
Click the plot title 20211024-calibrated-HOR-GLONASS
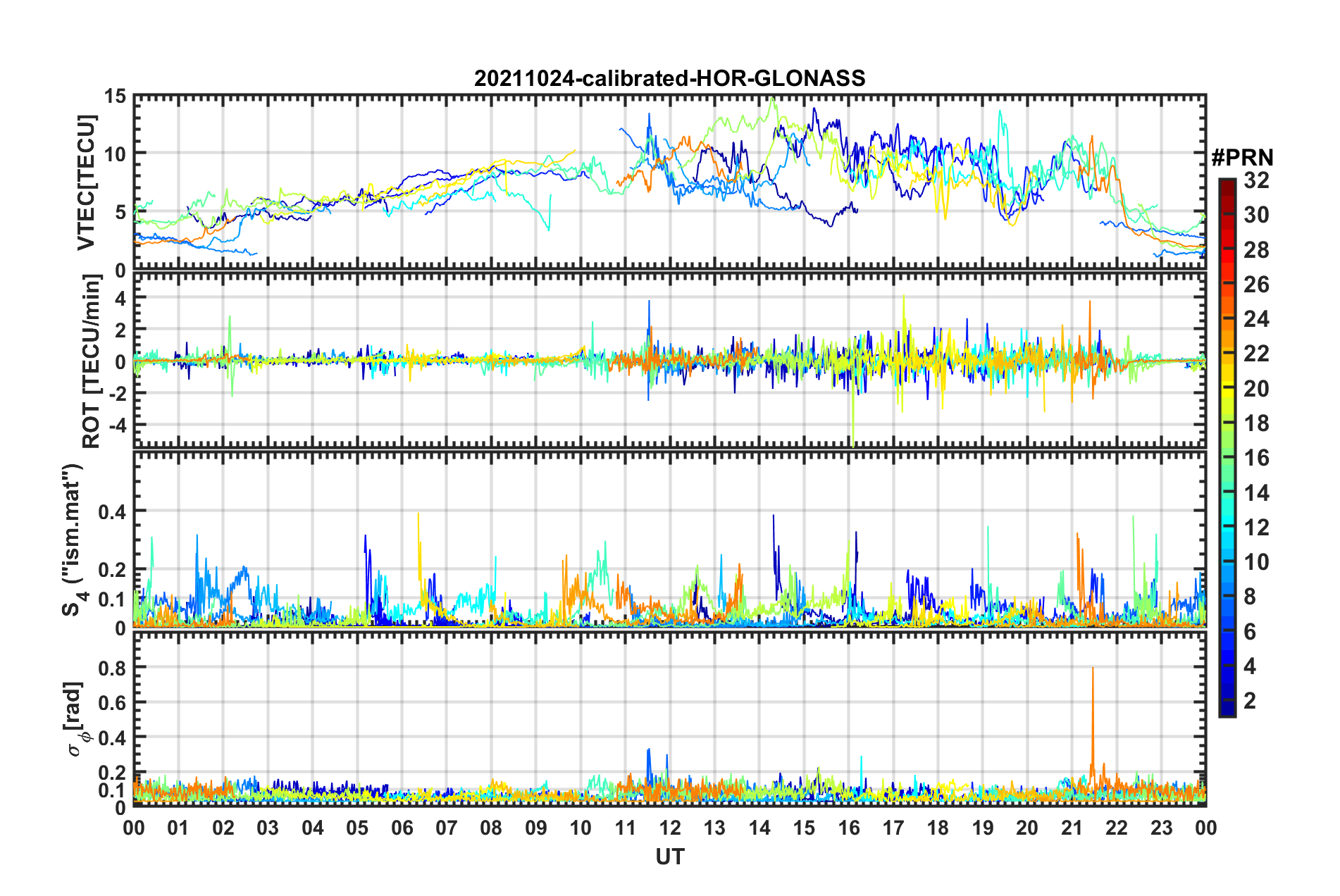669,78
